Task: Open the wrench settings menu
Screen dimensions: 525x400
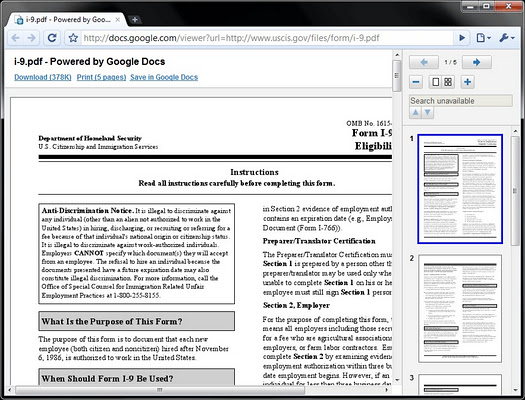Action: pyautogui.click(x=507, y=38)
